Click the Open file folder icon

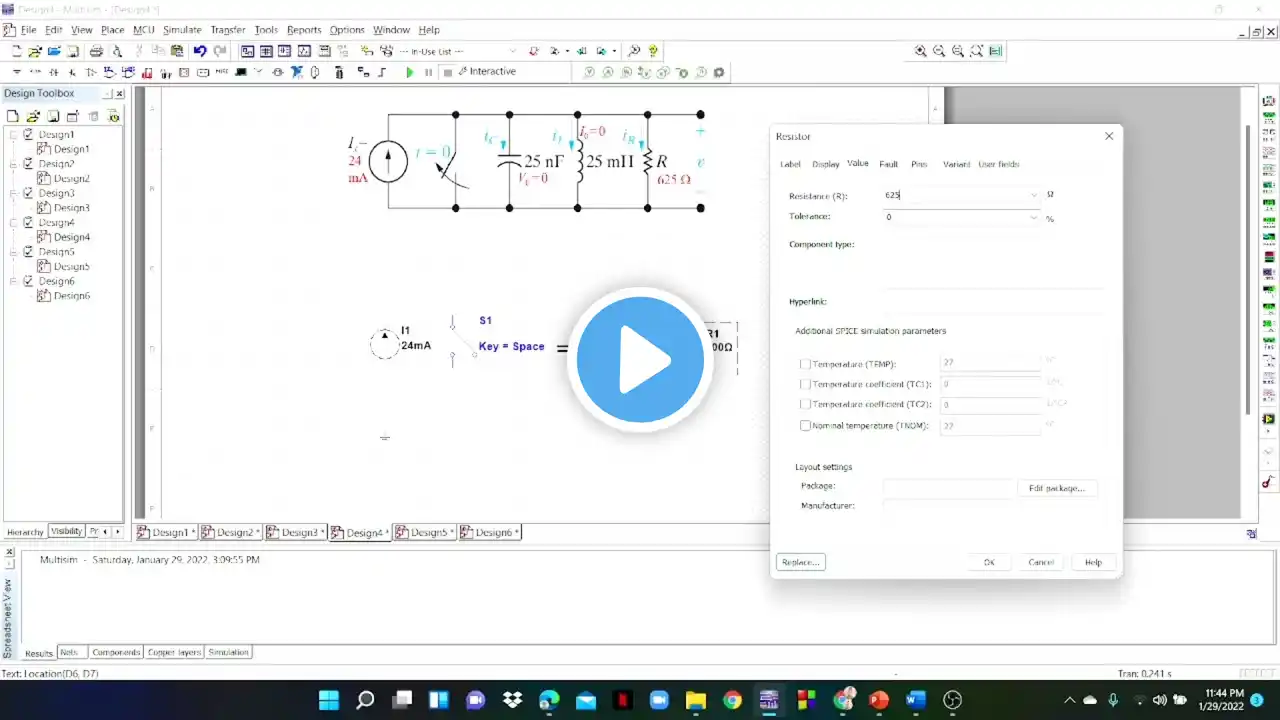coord(35,51)
